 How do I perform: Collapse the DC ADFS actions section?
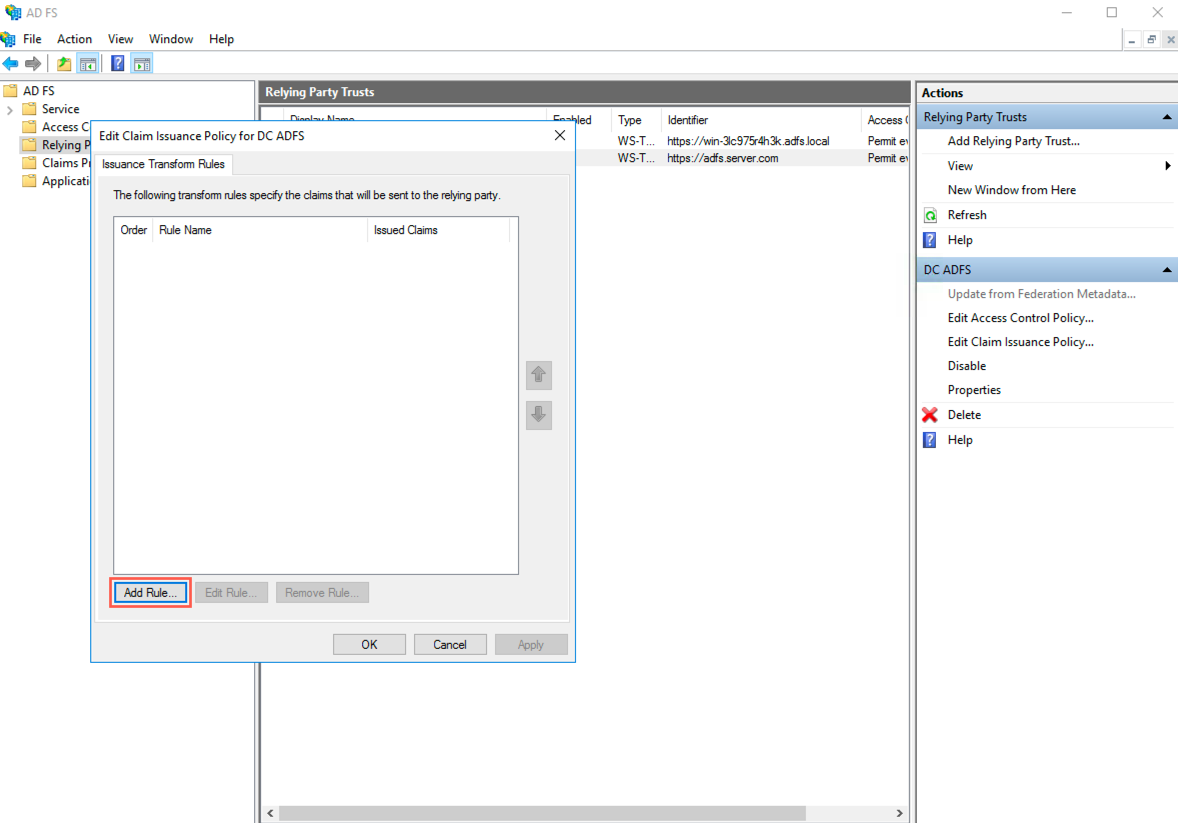click(1166, 268)
